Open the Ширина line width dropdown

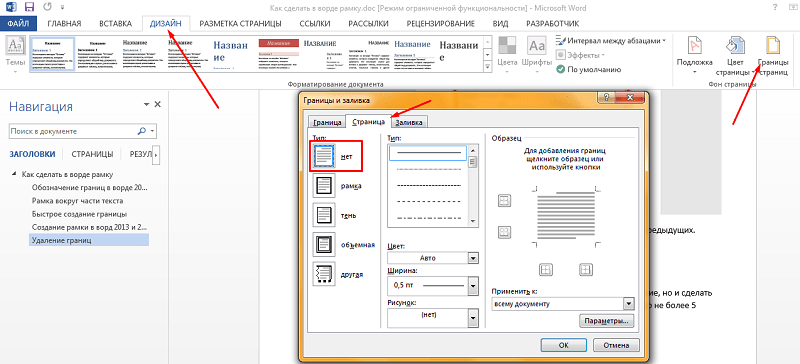pos(433,285)
